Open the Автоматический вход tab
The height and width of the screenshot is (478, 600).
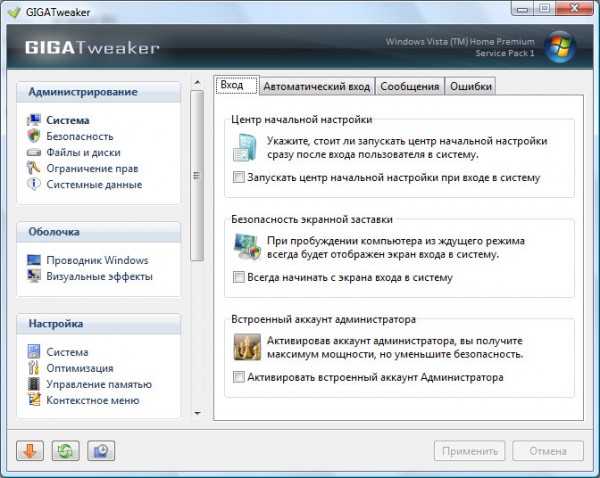pos(317,86)
